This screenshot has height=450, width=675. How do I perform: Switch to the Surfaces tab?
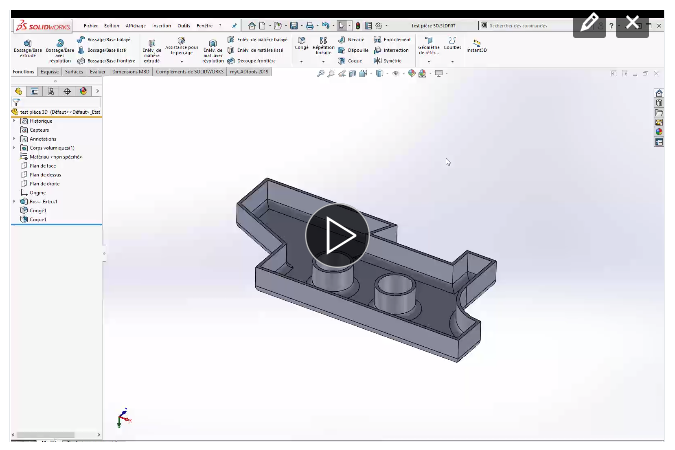coord(74,72)
